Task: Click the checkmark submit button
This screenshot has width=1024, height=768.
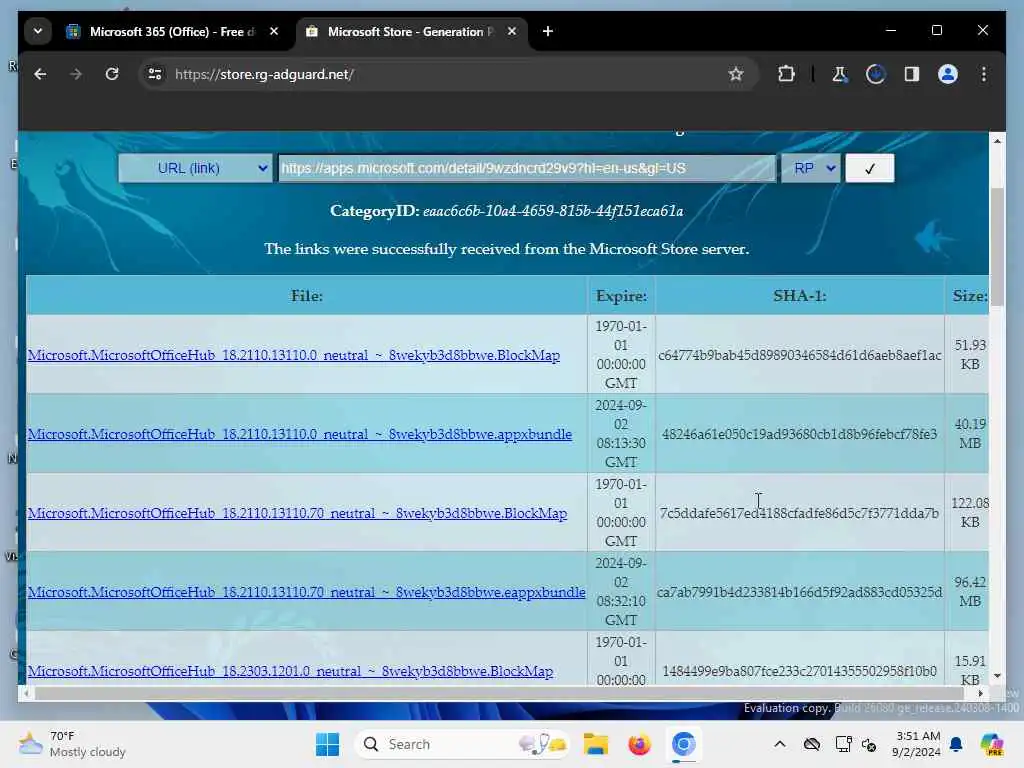Action: click(x=869, y=168)
